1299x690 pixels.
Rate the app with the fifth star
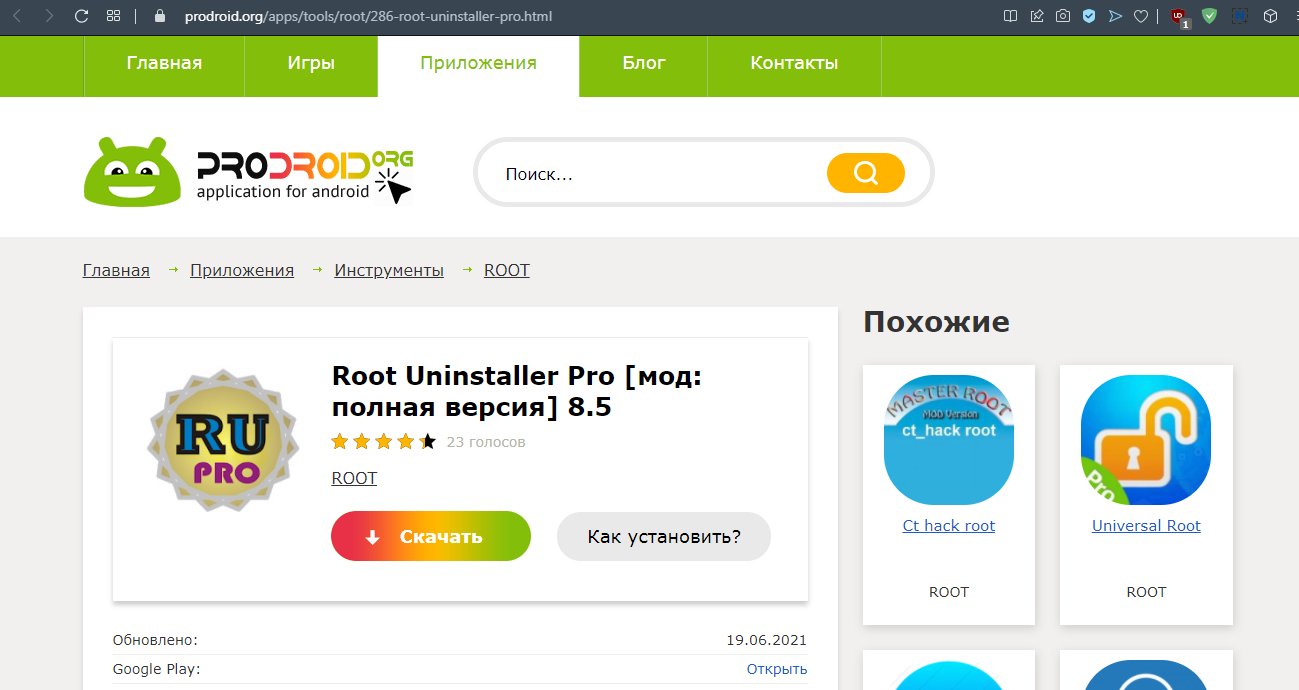428,441
